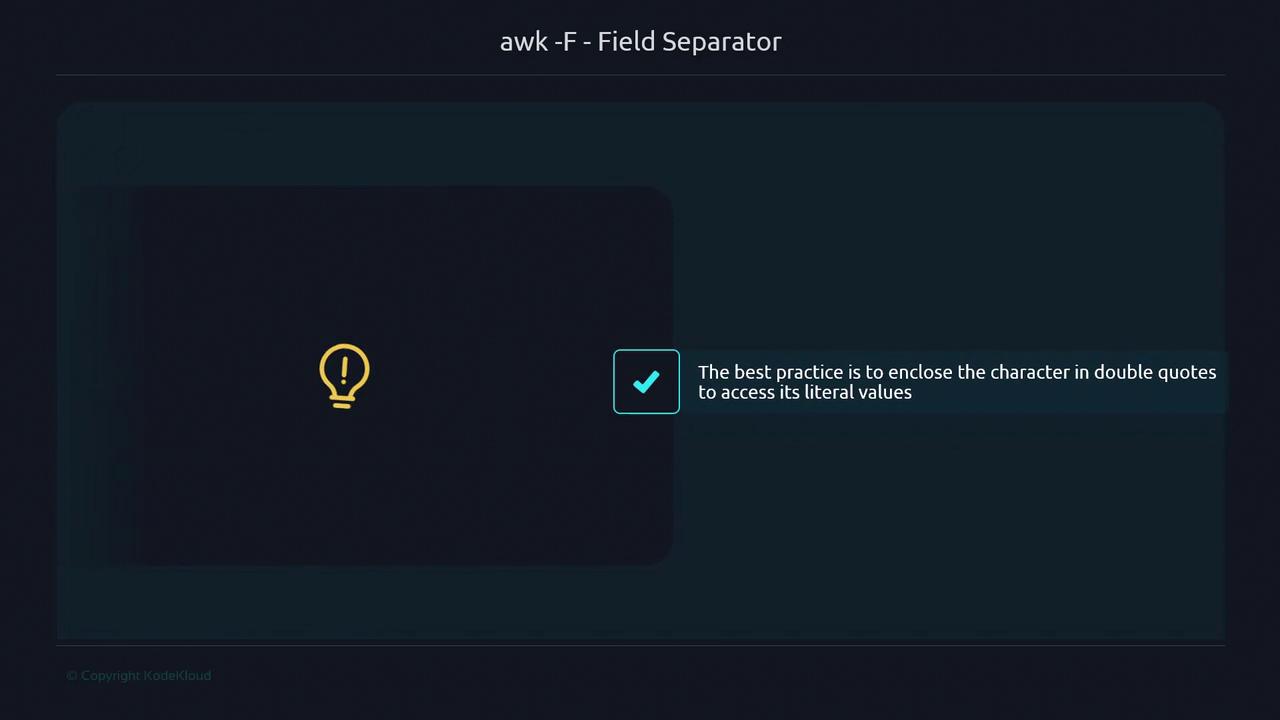This screenshot has width=1280, height=720.
Task: Click the dark rounded panel above the lightbulb
Action: [400, 260]
